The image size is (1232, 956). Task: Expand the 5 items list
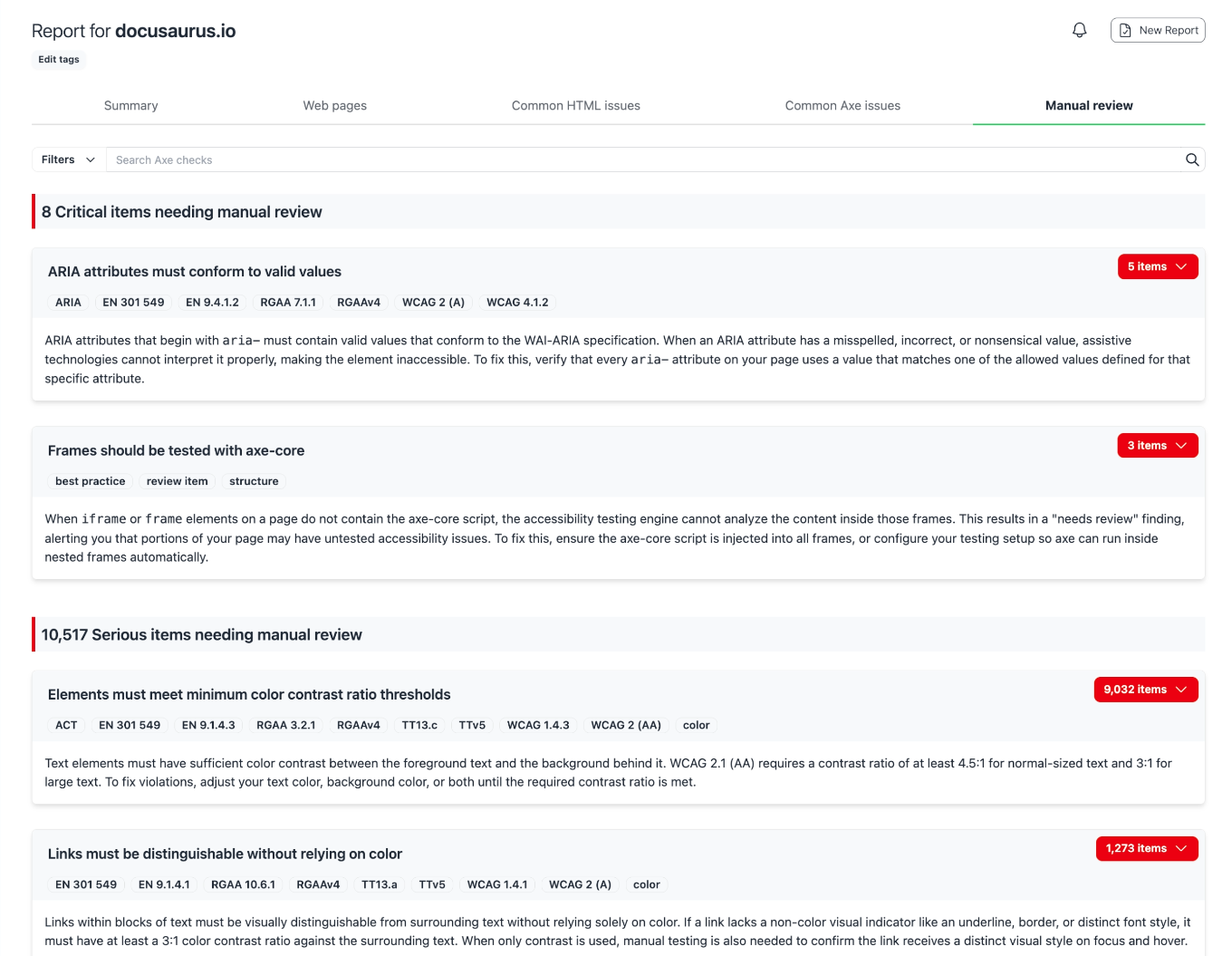pos(1158,266)
